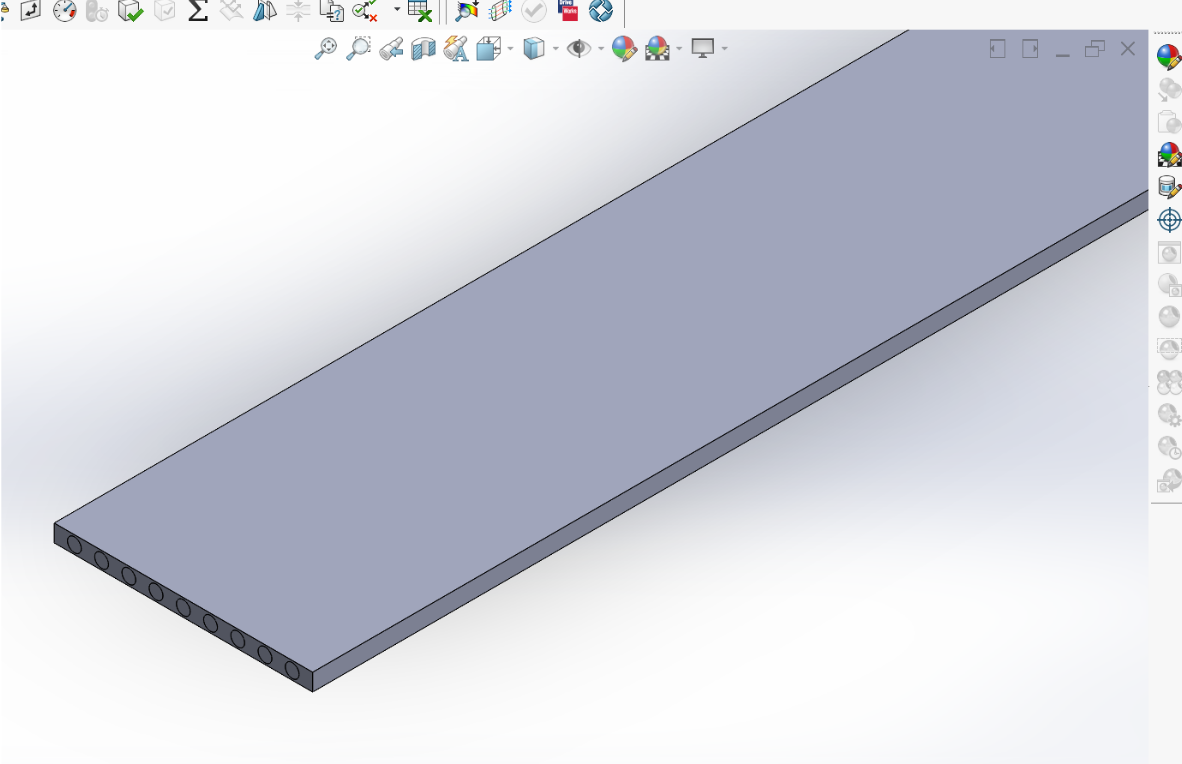Click the Zoom to Fit magnifier
Viewport: 1182px width, 764px height.
(325, 48)
